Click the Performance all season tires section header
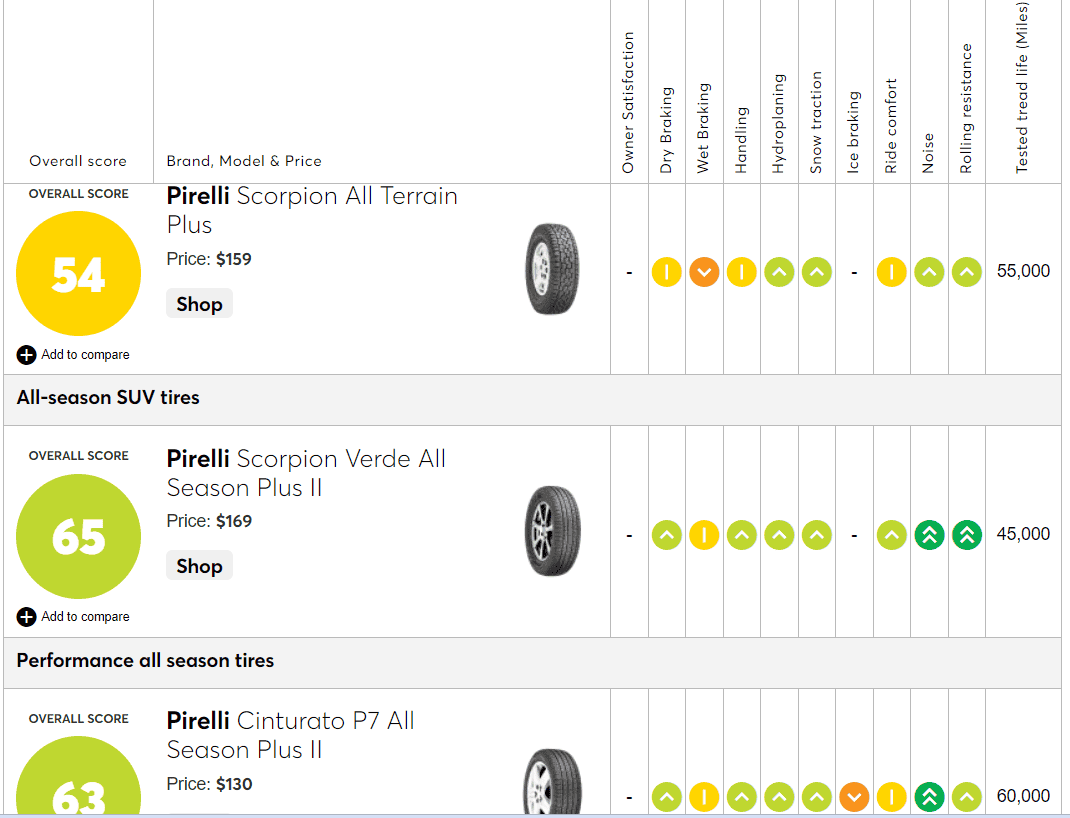The height and width of the screenshot is (818, 1070). (x=145, y=661)
